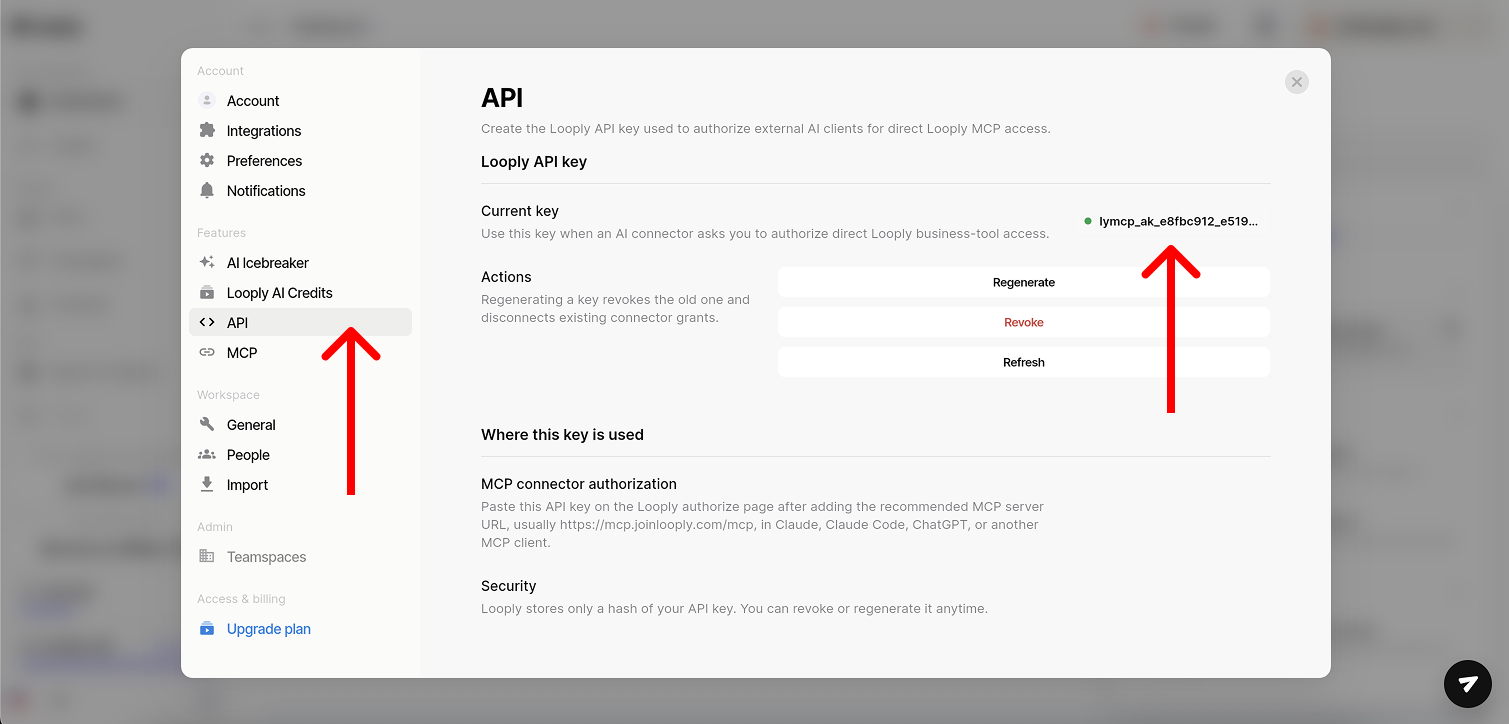Select the API item in the sidebar
Screen dimensions: 1509x724
300,322
